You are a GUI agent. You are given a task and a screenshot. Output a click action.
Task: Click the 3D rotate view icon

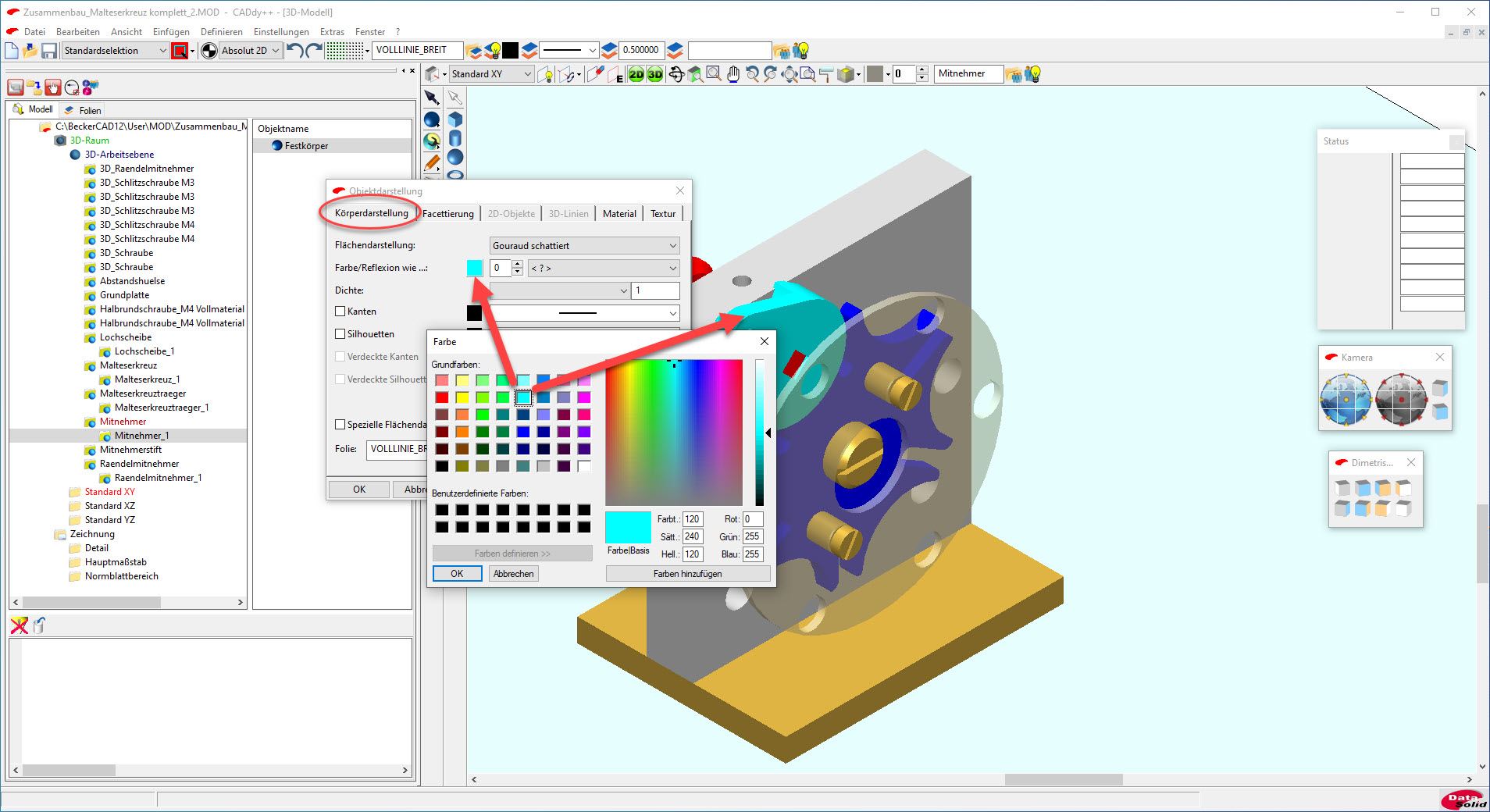(676, 74)
